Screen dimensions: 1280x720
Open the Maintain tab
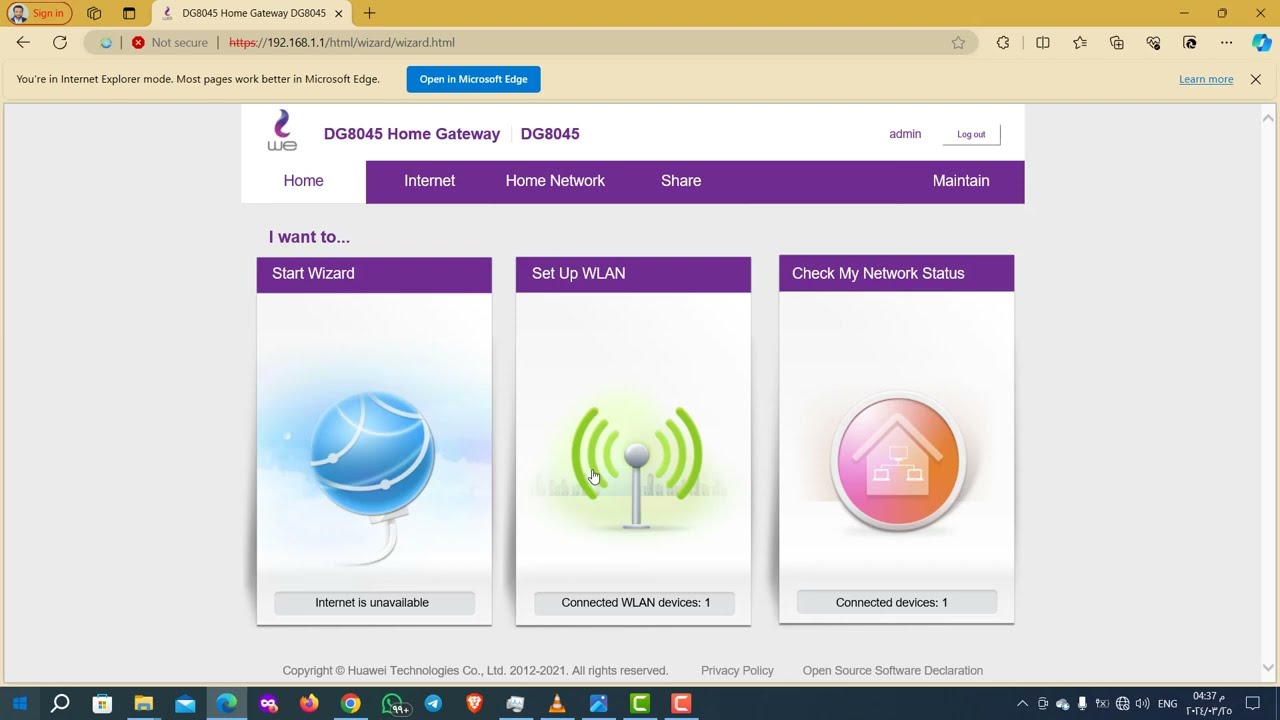click(x=961, y=181)
